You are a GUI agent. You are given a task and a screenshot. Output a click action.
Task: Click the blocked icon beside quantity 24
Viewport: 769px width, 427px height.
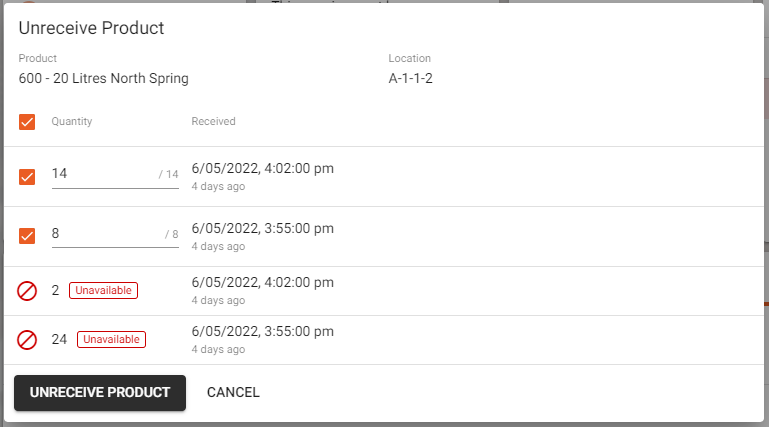coord(27,340)
